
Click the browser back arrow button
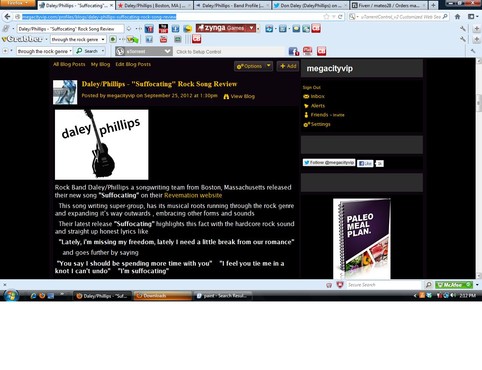pyautogui.click(x=7, y=17)
